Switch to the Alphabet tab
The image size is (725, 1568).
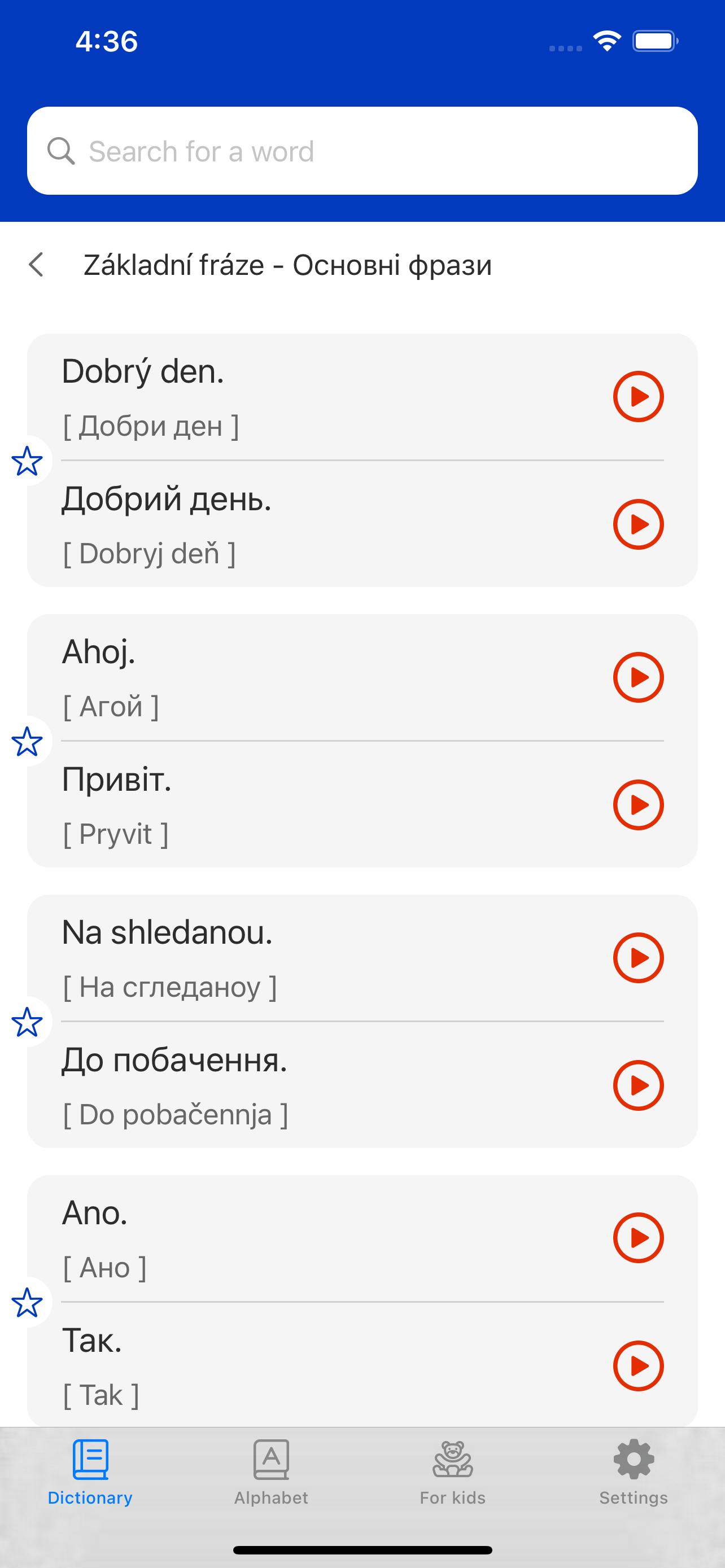click(x=272, y=1471)
